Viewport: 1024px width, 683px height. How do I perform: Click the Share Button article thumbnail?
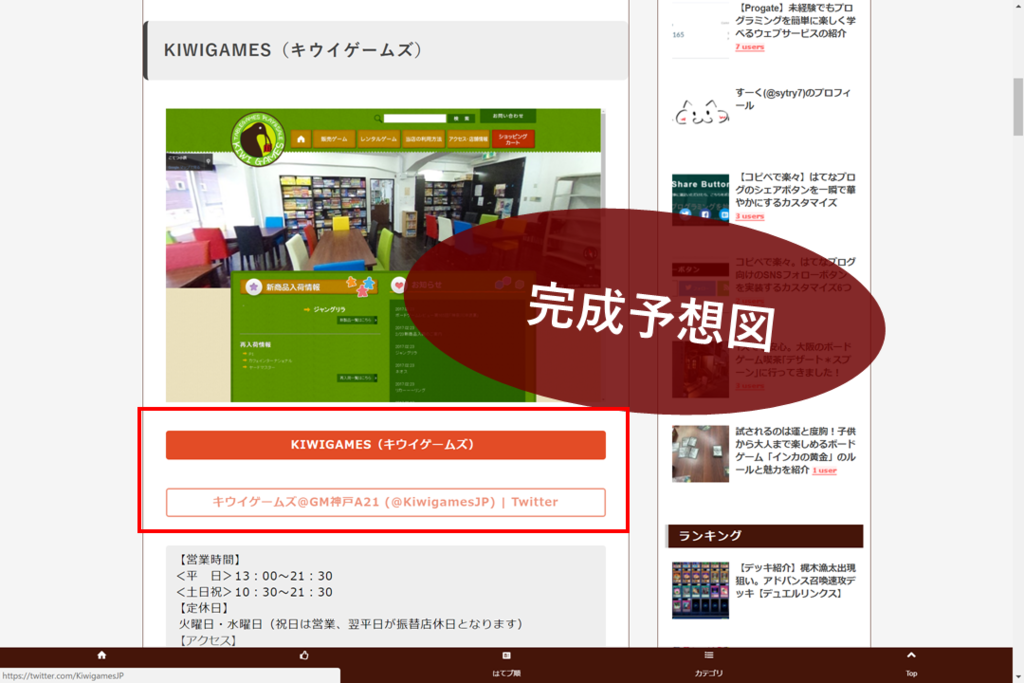(700, 199)
